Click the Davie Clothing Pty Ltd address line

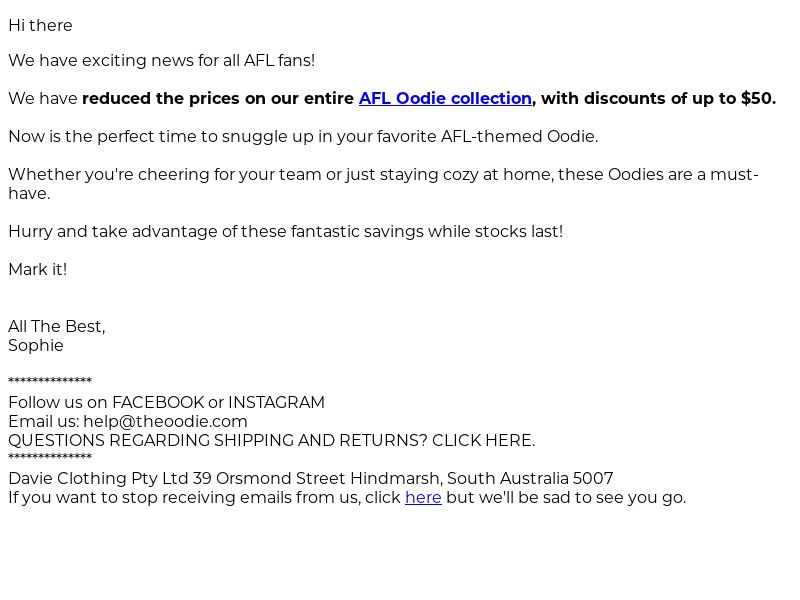pyautogui.click(x=311, y=479)
